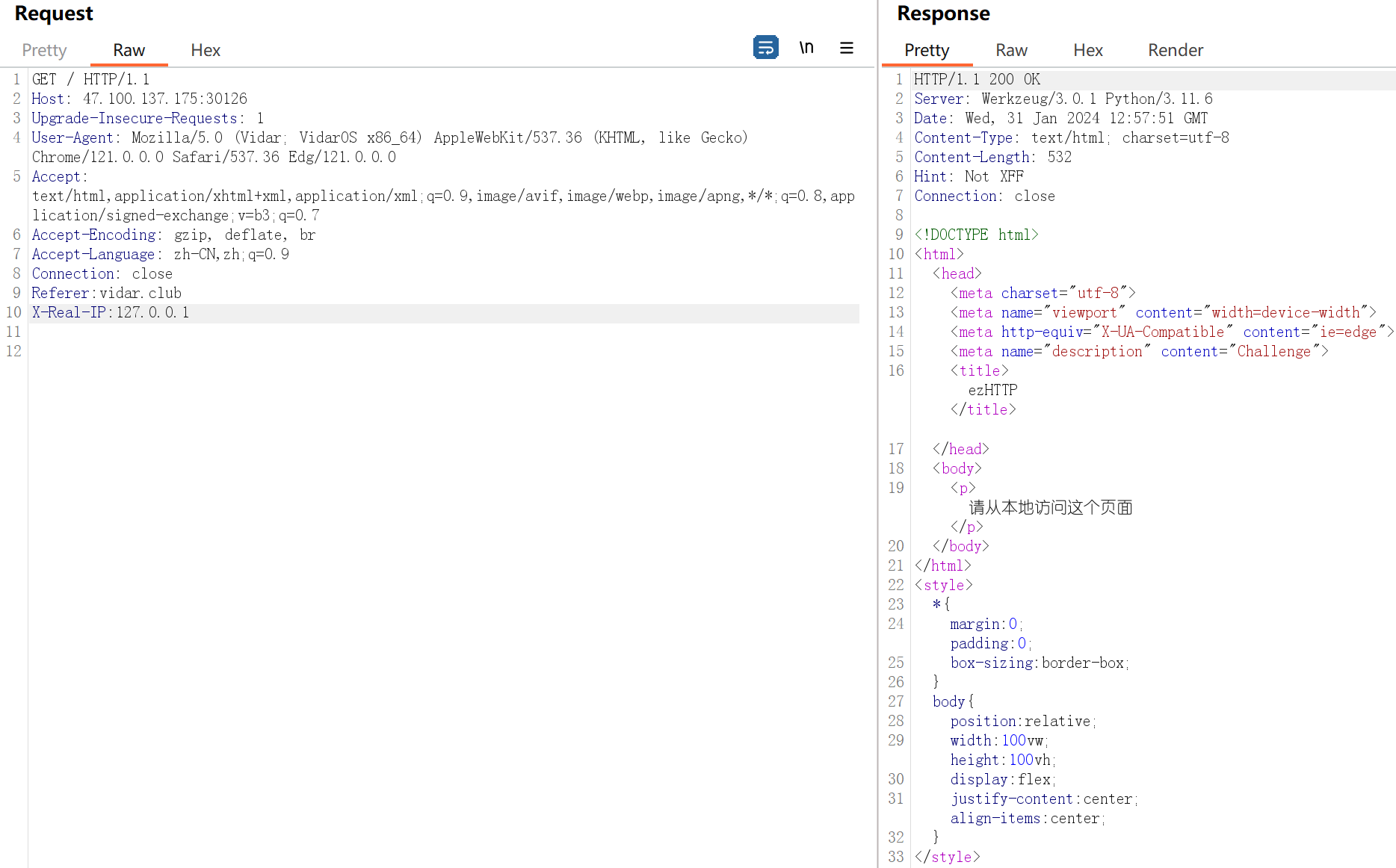1396x868 pixels.
Task: Select the Response Pretty tab
Action: click(926, 50)
